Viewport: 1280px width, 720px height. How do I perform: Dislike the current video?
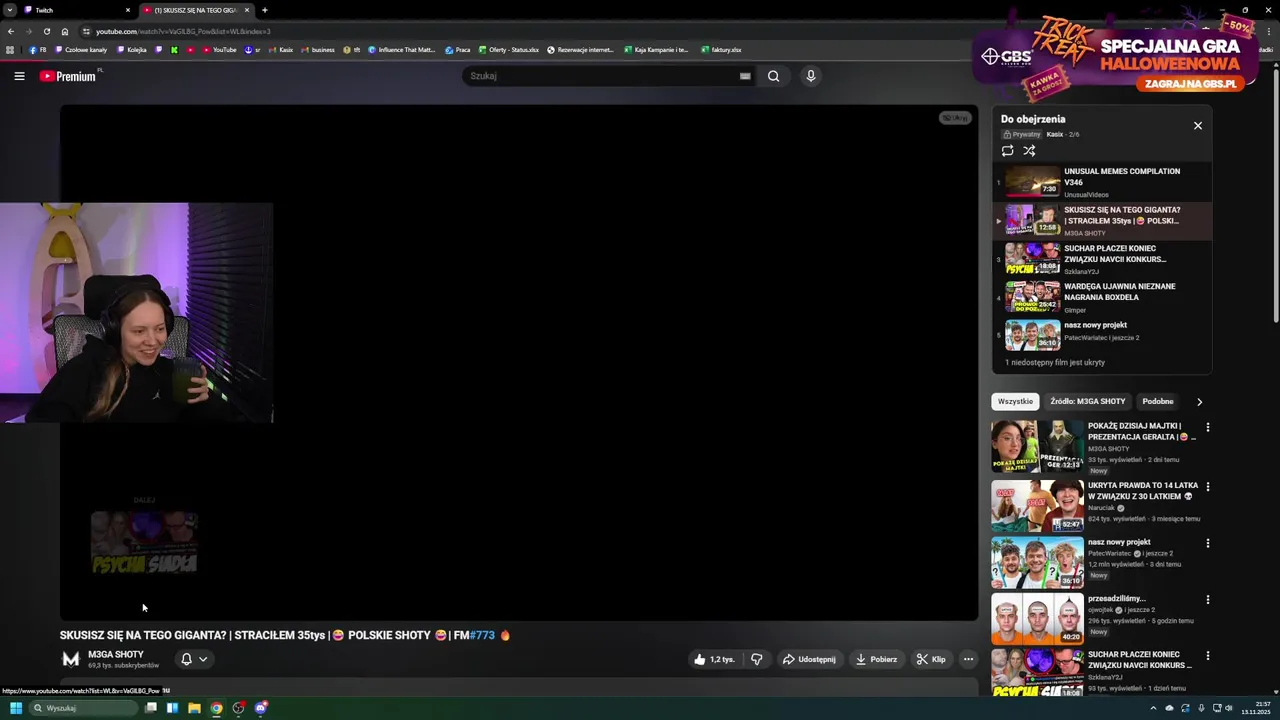click(757, 659)
